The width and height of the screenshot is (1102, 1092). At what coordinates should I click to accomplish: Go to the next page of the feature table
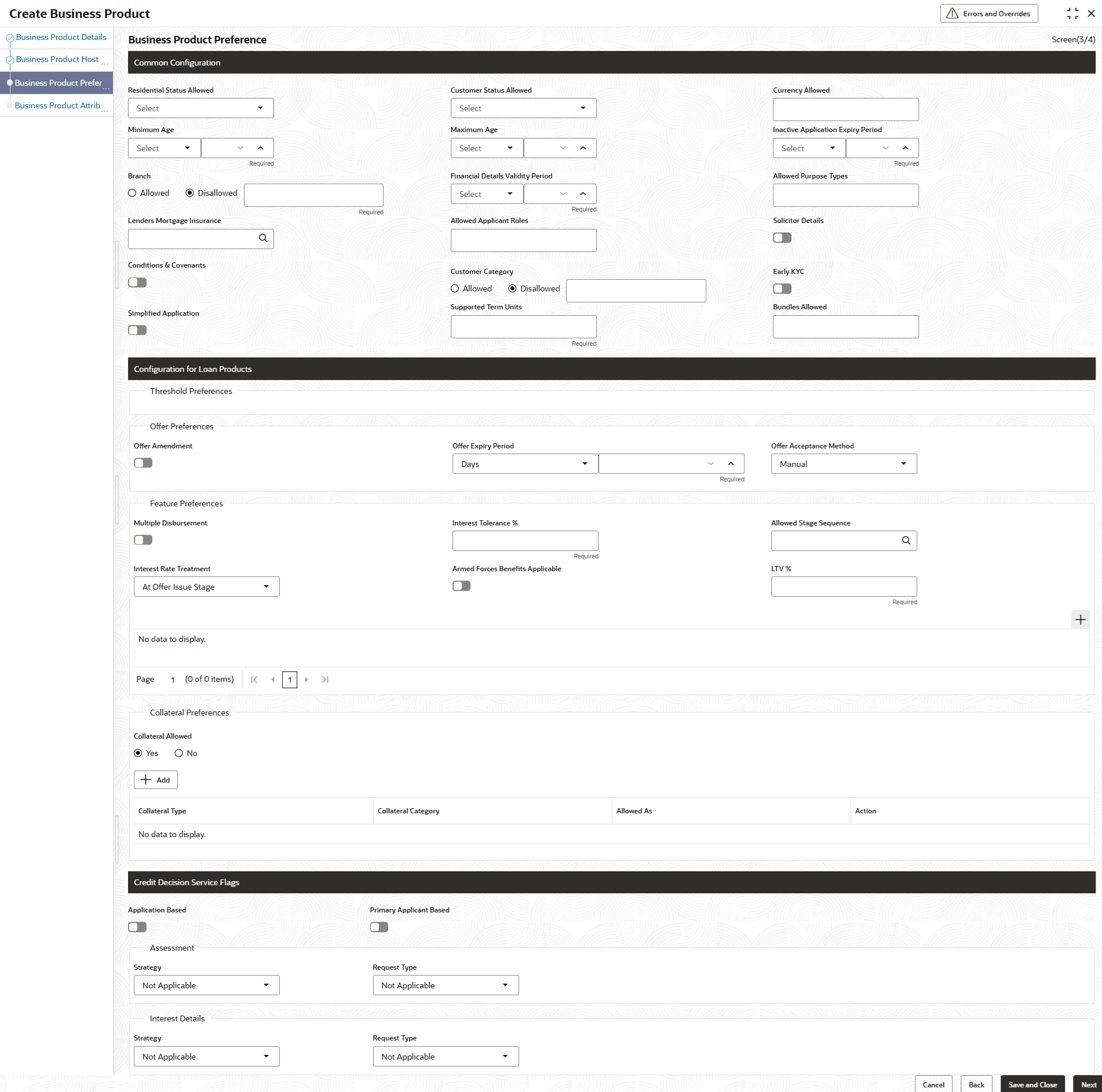[x=306, y=680]
